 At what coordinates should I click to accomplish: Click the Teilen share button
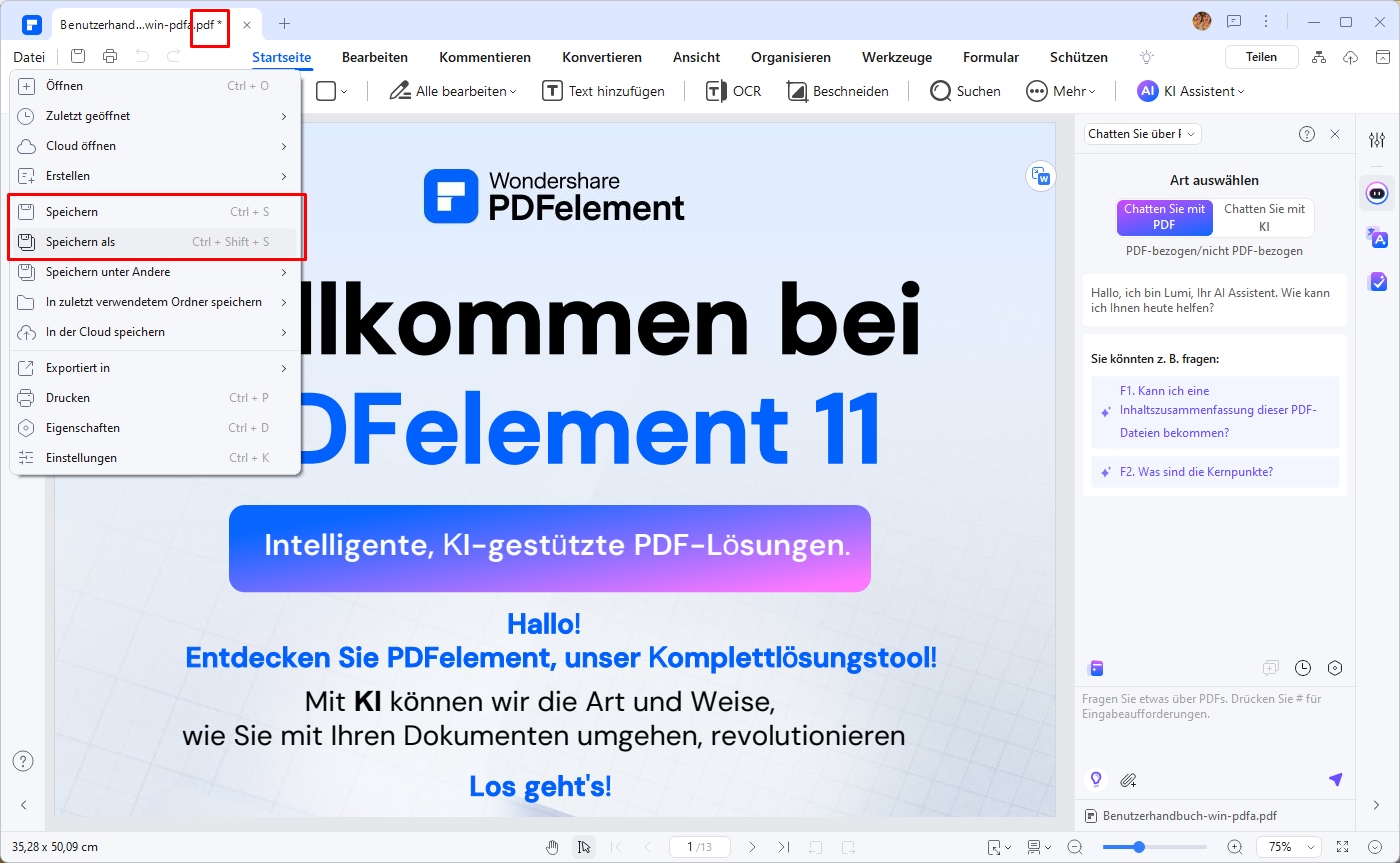coord(1261,57)
